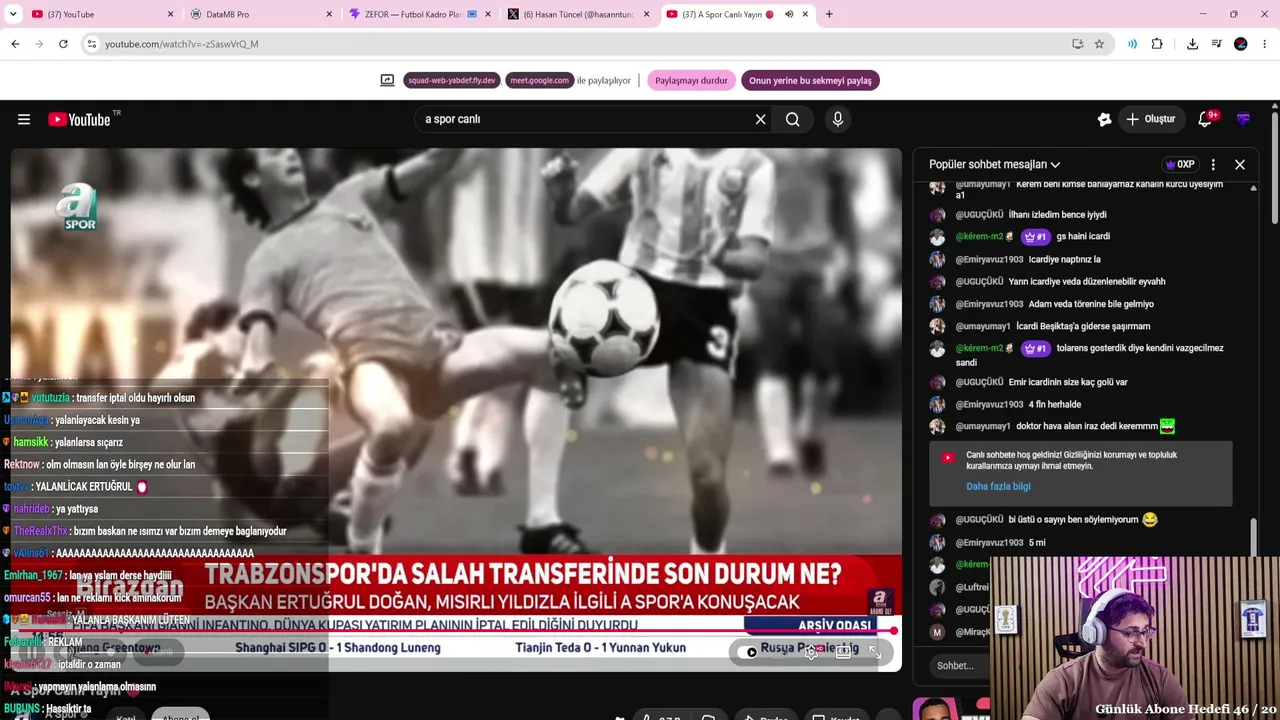Open live chat options three-dot menu

click(1213, 164)
